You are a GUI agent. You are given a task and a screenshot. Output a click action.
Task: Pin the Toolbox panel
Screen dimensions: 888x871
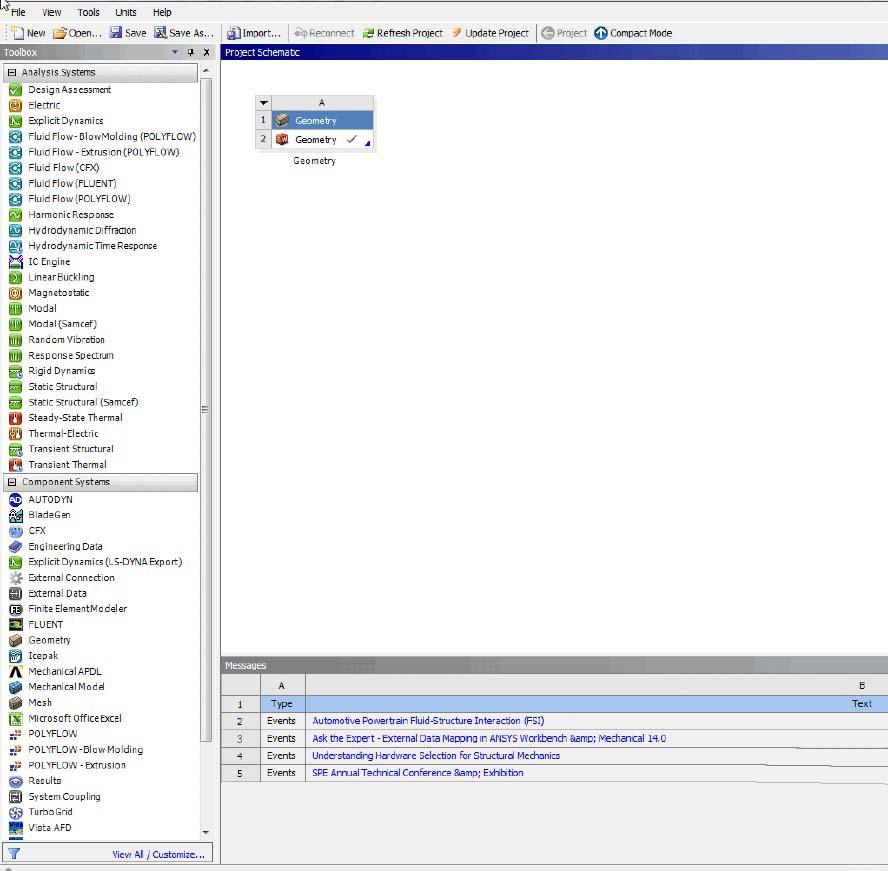click(191, 52)
